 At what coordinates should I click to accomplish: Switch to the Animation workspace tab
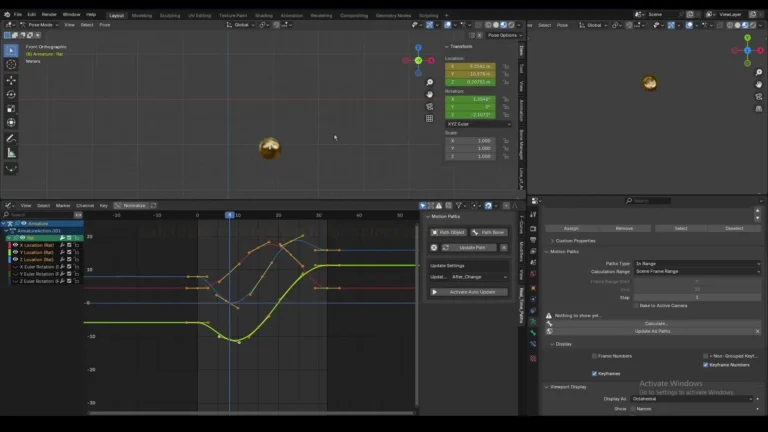coord(291,16)
